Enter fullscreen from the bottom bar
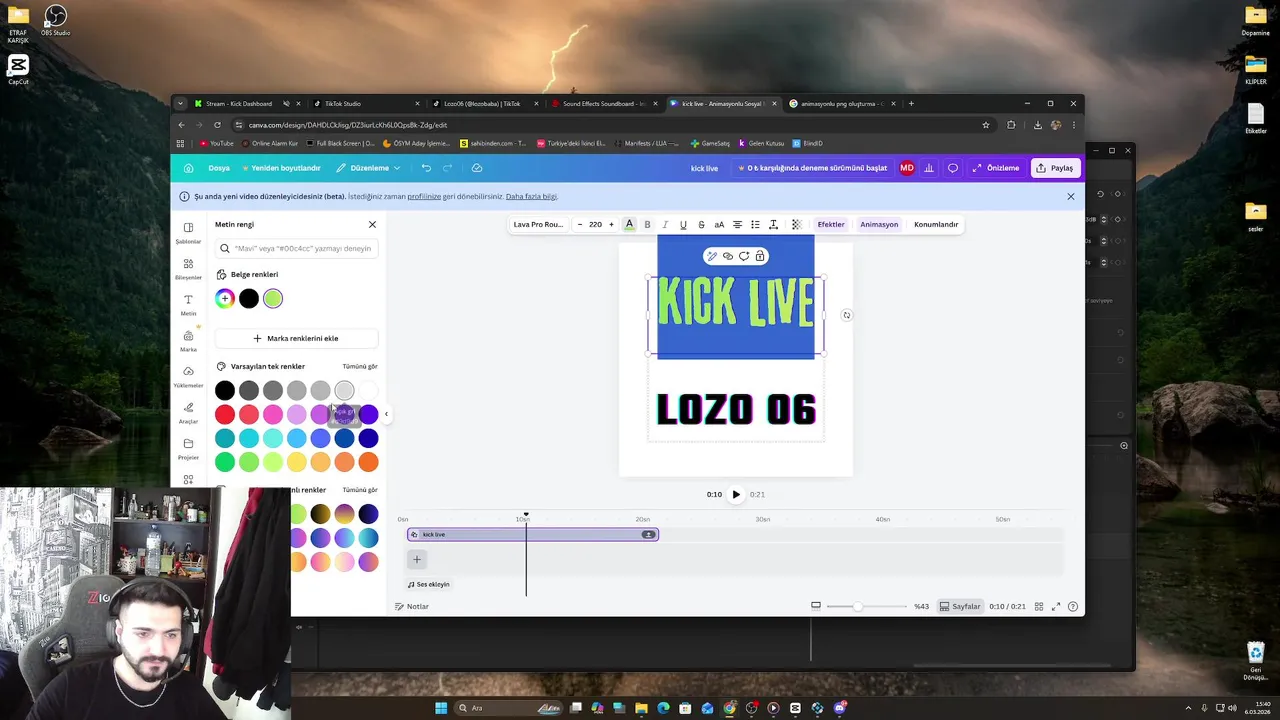 coord(1056,606)
